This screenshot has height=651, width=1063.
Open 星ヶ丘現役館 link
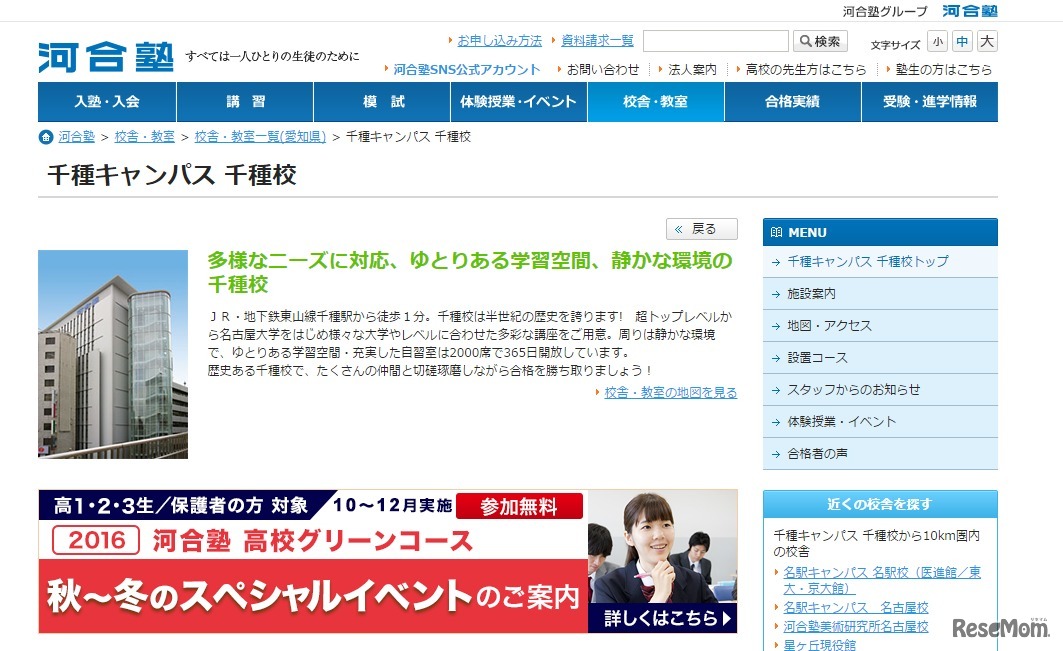pos(819,645)
